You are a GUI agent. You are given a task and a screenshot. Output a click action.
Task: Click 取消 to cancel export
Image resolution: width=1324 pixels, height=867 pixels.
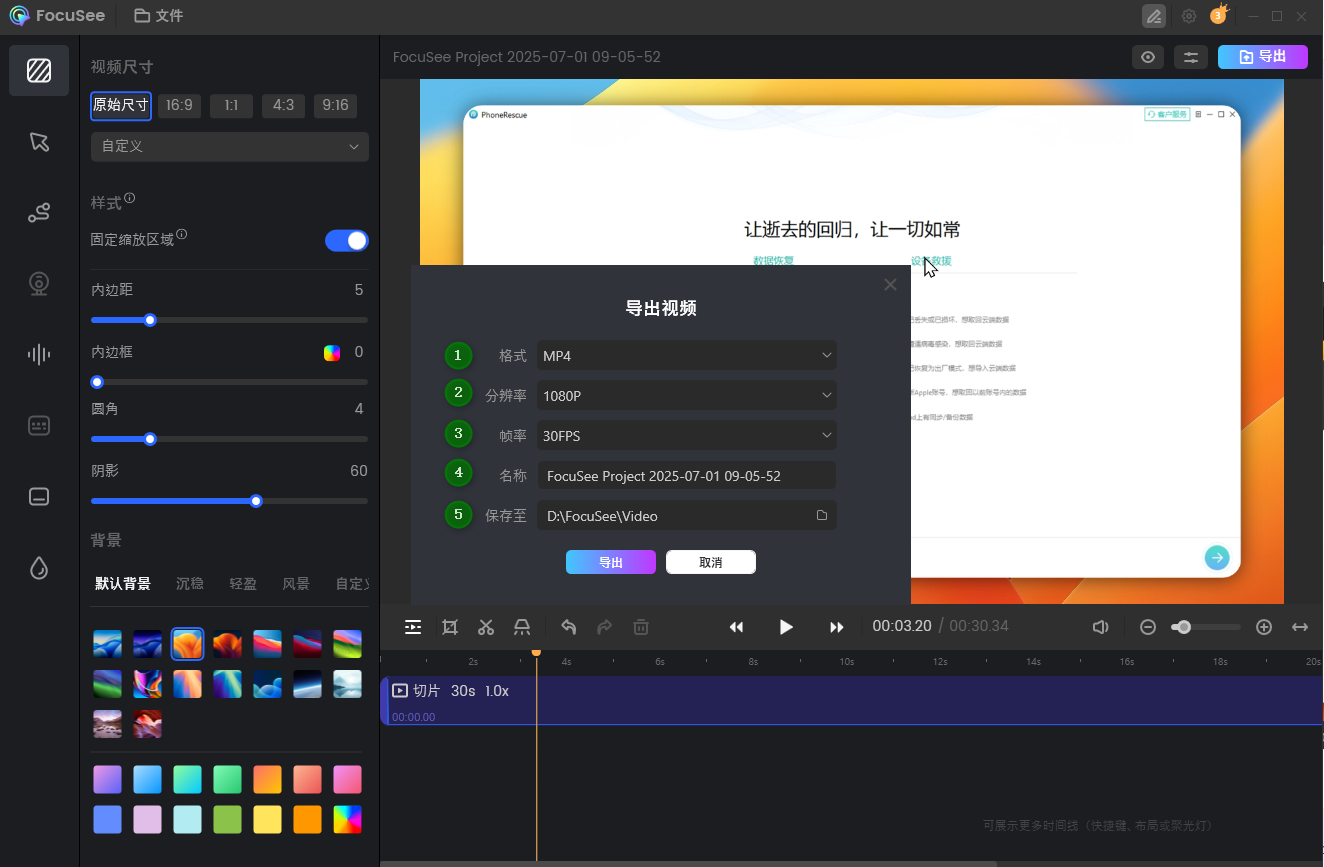click(x=711, y=562)
